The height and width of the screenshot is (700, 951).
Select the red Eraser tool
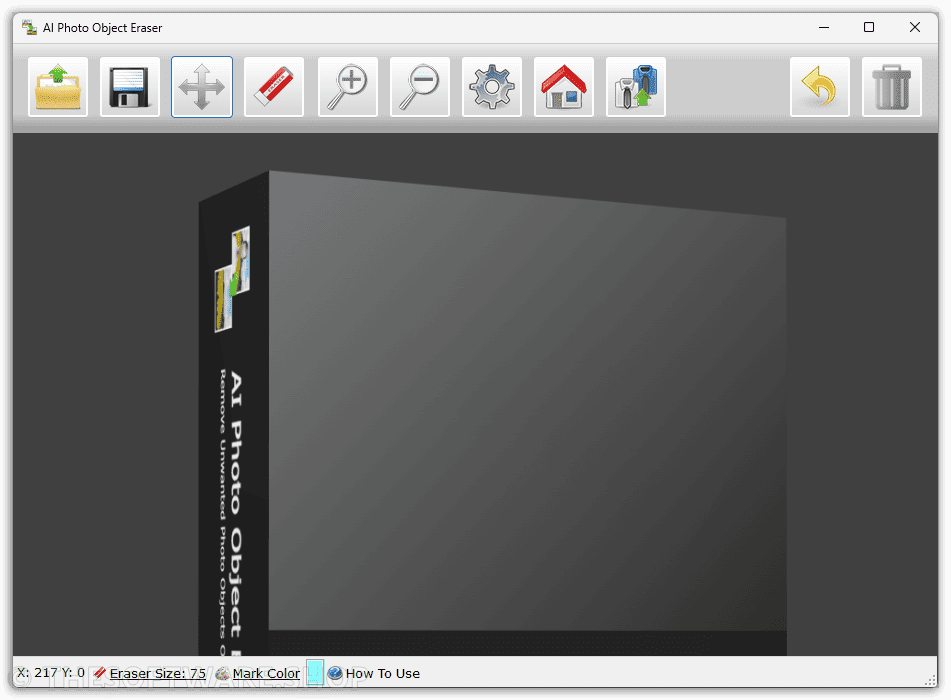point(274,87)
